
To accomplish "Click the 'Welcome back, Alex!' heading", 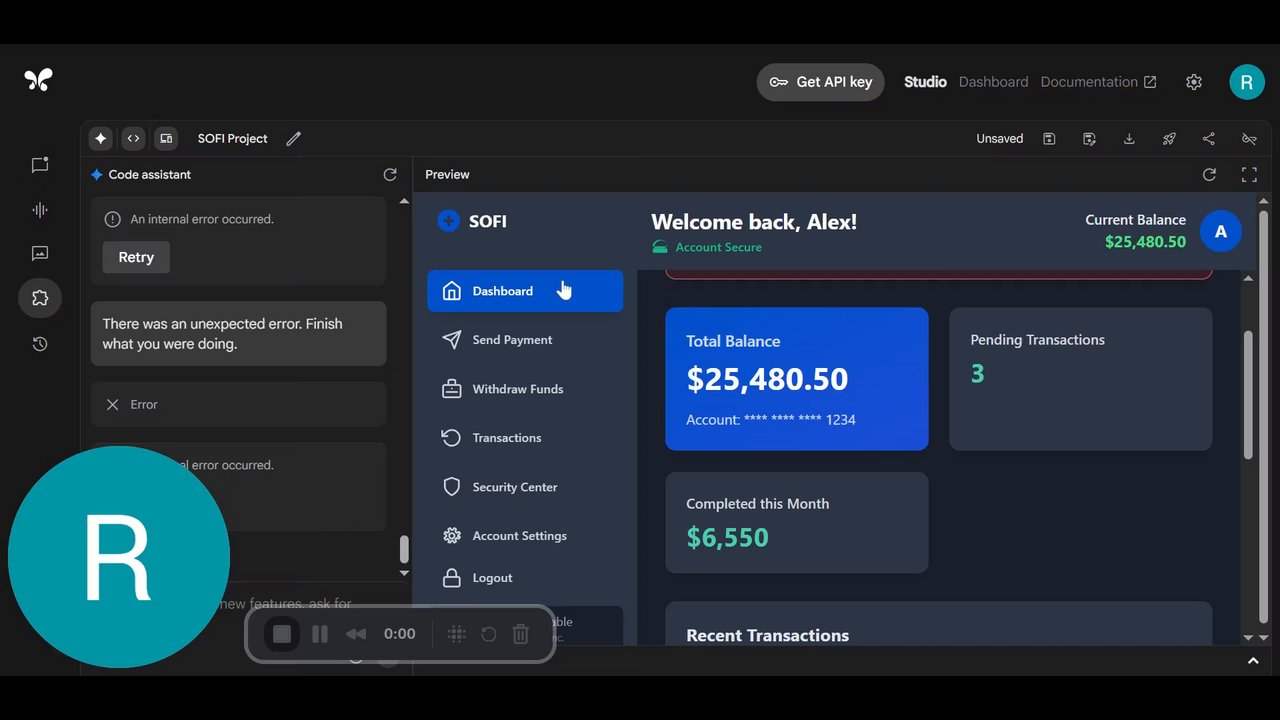I will 754,222.
